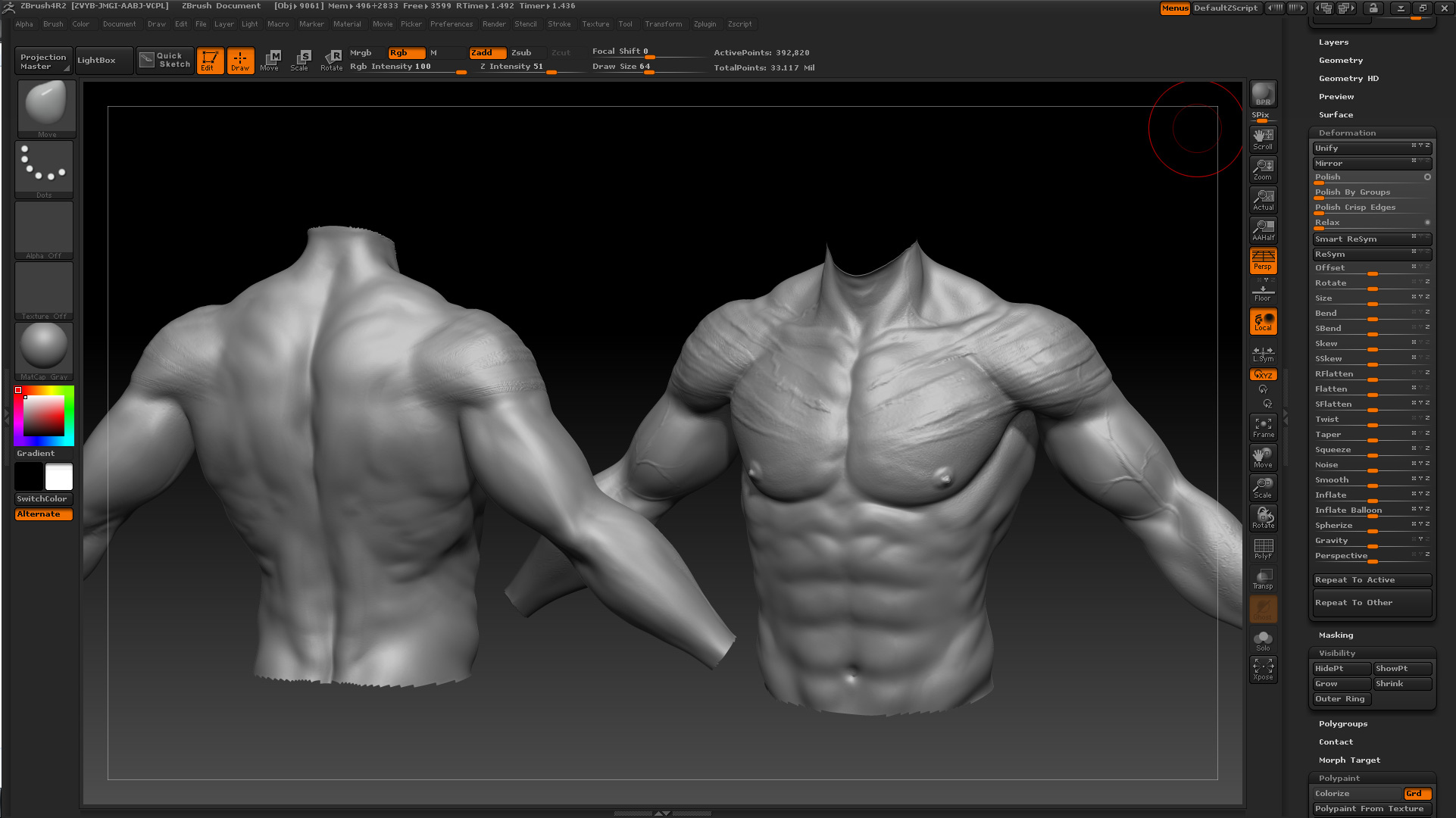Toggle XYZ rotation mode

1263,374
